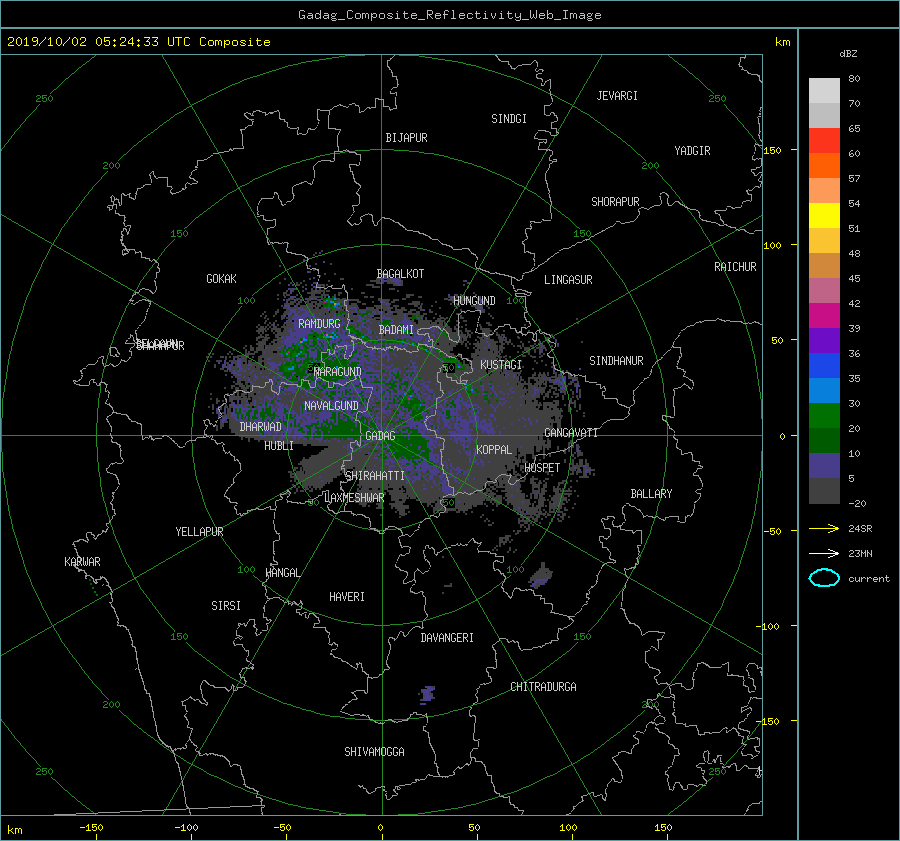Click the HAVERI city label
The height and width of the screenshot is (841, 900).
point(347,597)
